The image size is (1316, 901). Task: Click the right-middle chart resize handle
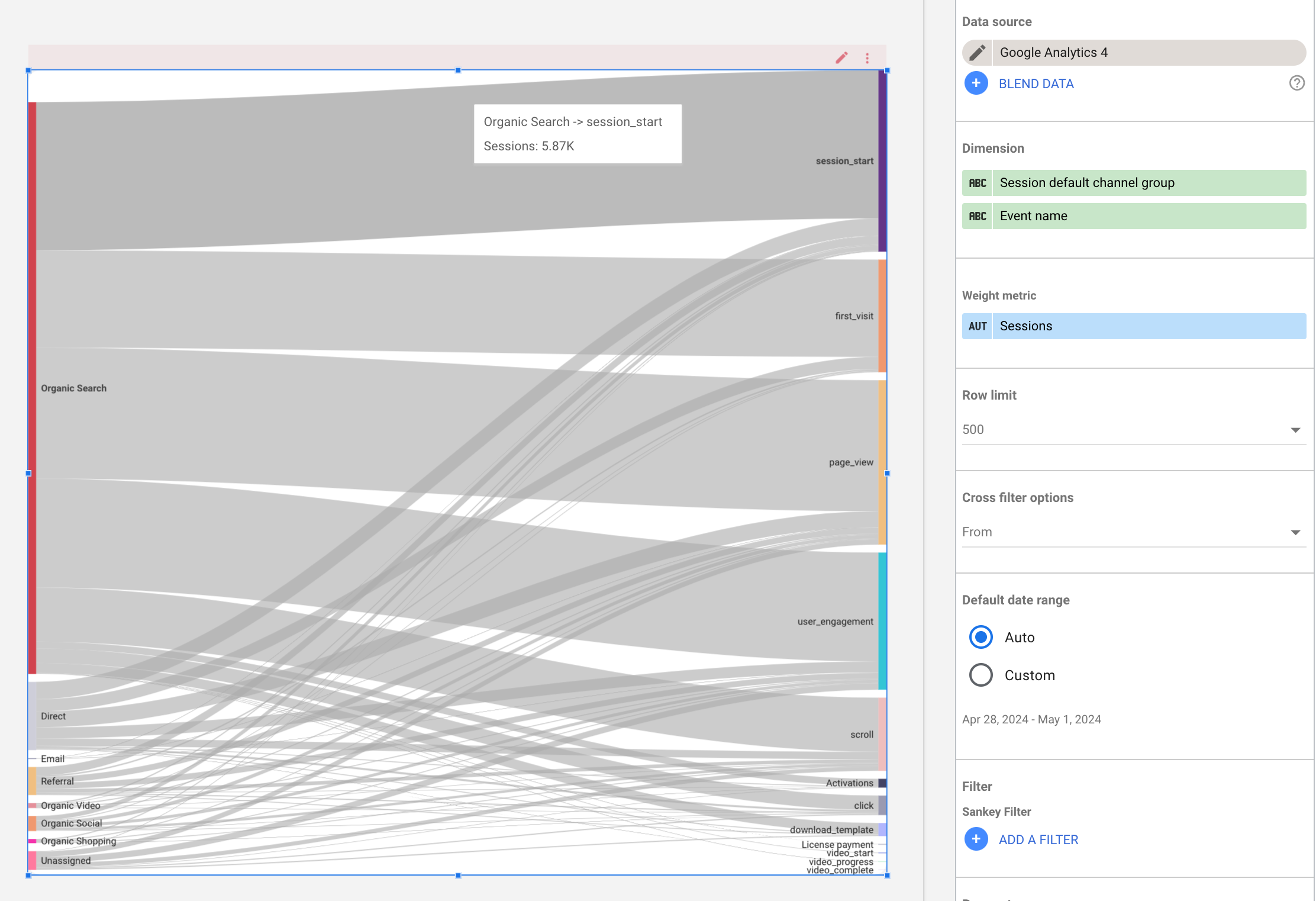click(887, 474)
